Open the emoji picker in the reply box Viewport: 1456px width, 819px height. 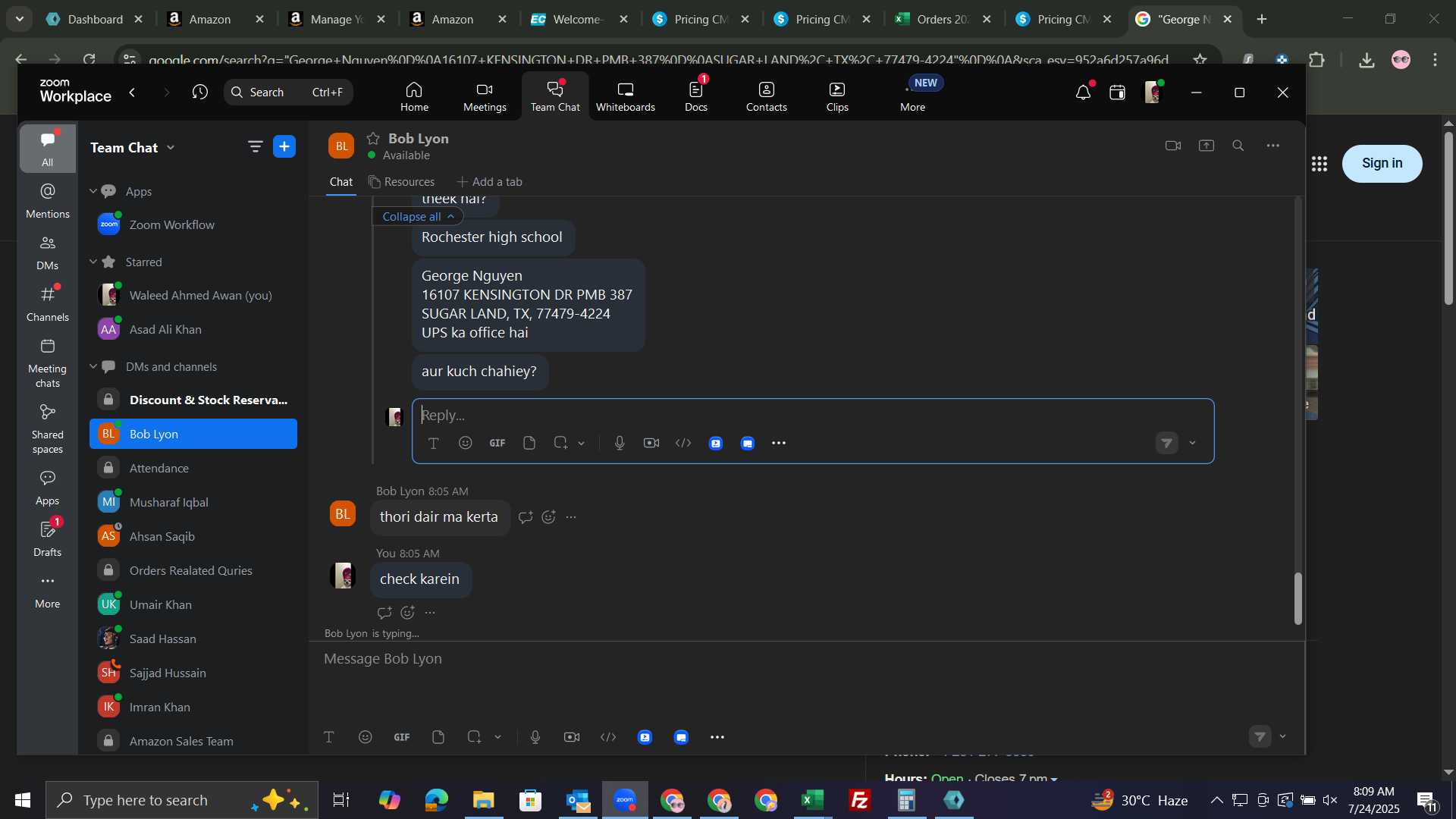[466, 444]
